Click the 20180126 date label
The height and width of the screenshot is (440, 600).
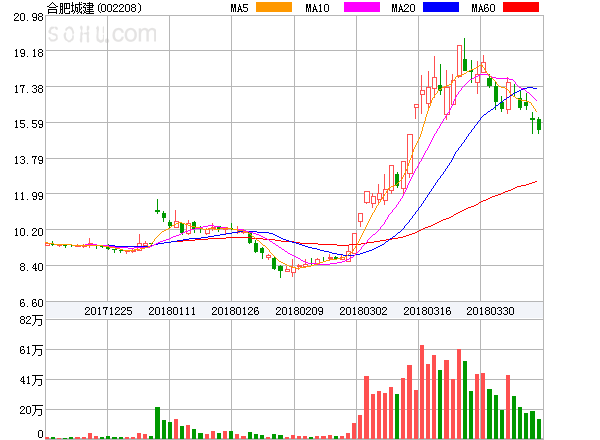click(235, 311)
